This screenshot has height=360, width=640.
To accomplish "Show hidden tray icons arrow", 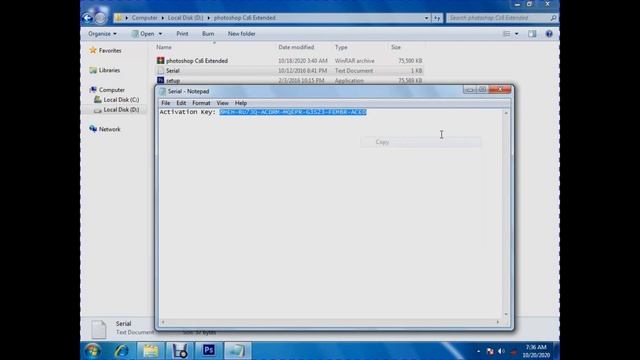I will coord(478,351).
